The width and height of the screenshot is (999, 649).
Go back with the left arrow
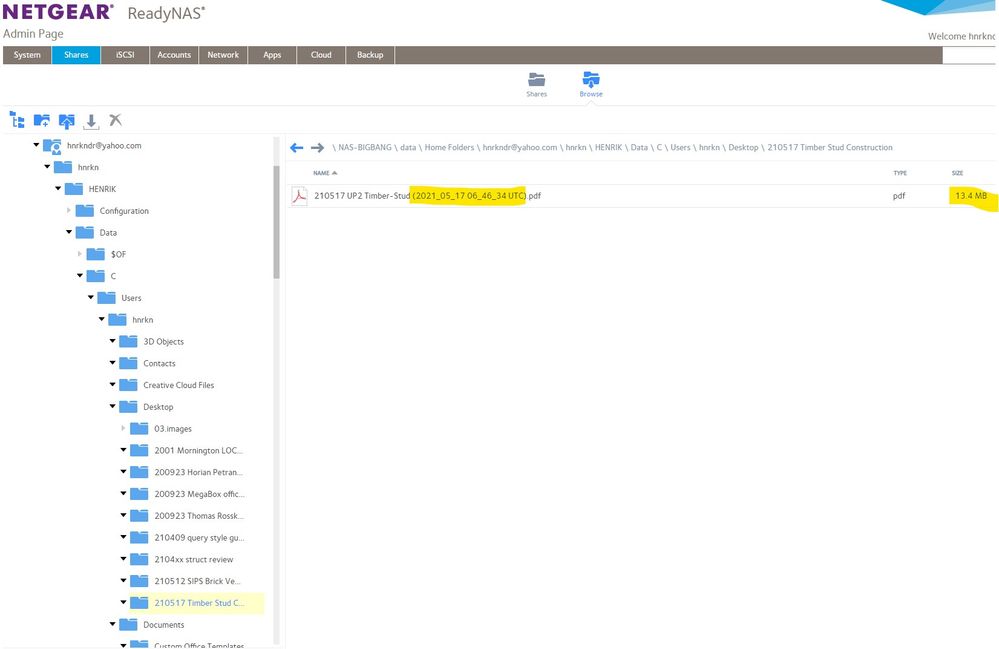click(296, 148)
